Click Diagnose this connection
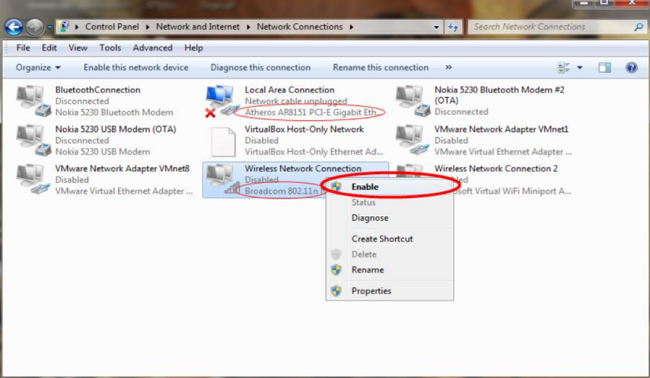Screen dimensions: 650x378 pos(260,68)
